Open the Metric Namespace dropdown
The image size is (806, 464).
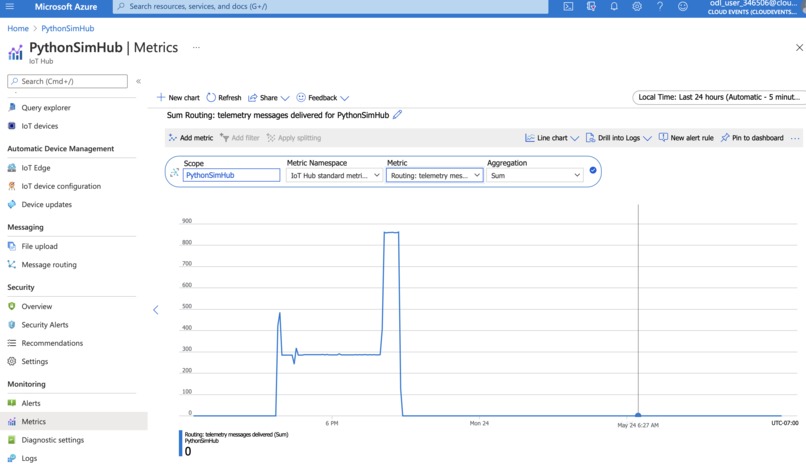click(334, 175)
